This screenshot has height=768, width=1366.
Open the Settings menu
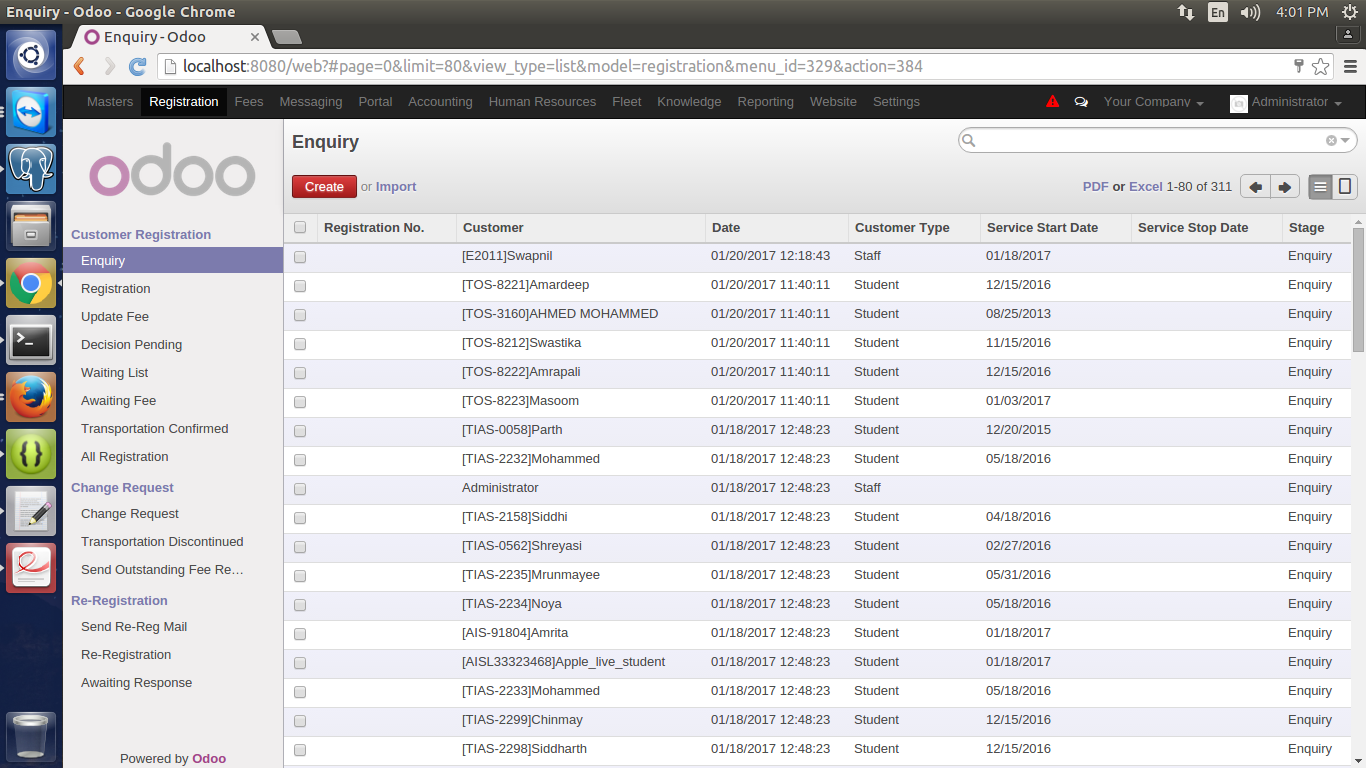coord(896,102)
